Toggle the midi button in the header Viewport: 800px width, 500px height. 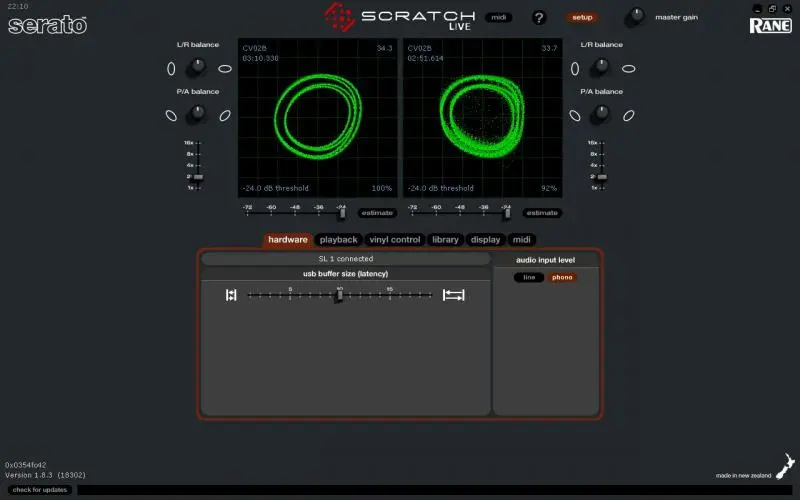[498, 17]
